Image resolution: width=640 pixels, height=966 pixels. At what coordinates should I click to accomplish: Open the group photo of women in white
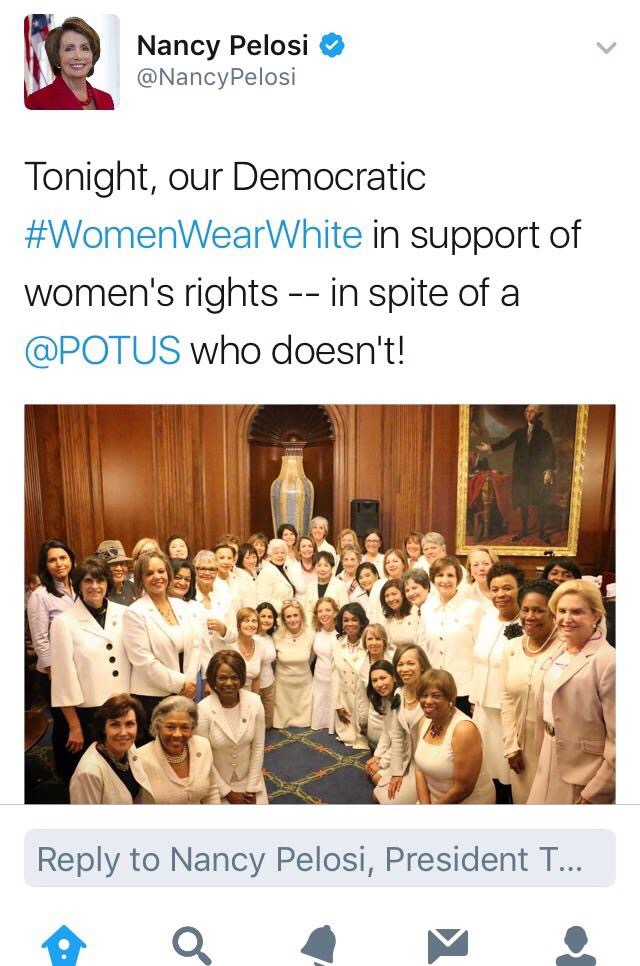coord(320,604)
